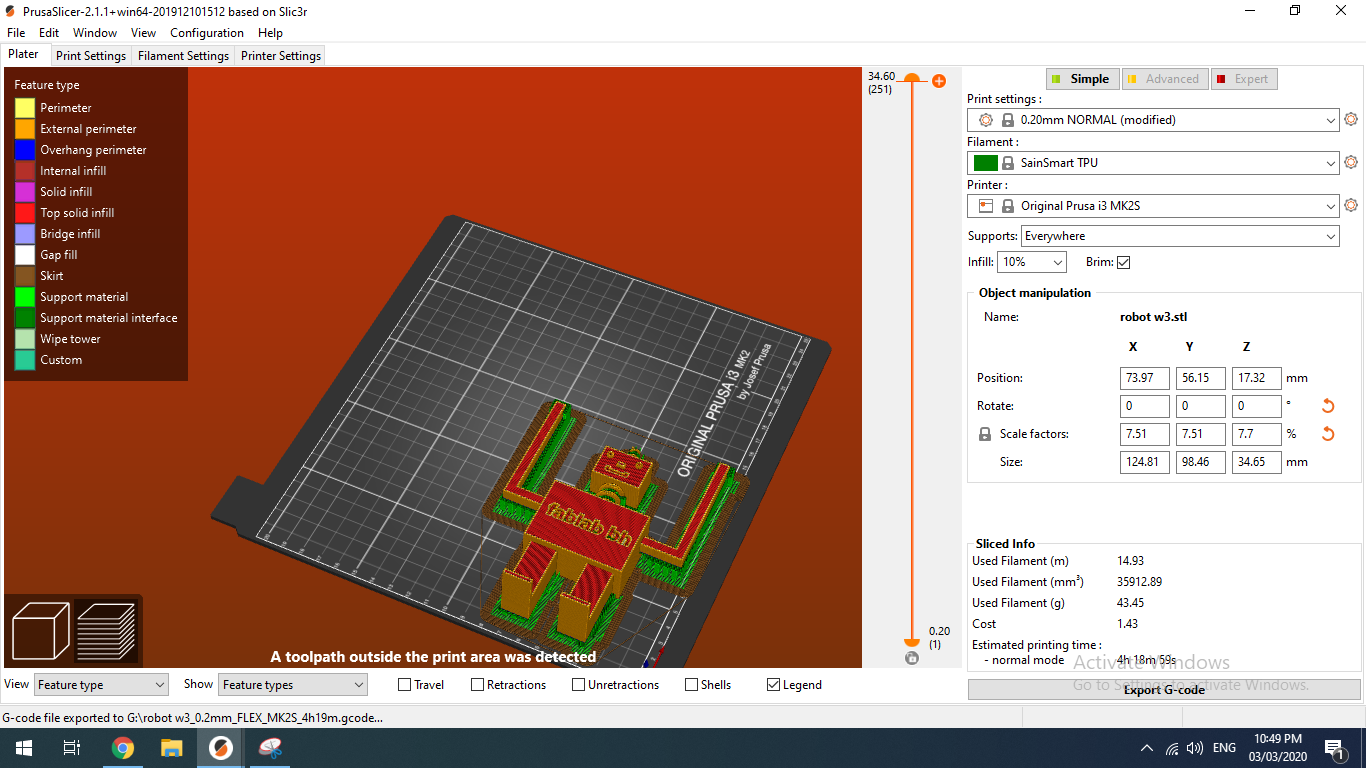The height and width of the screenshot is (768, 1366).
Task: Click the Position Y input field
Action: tap(1201, 378)
